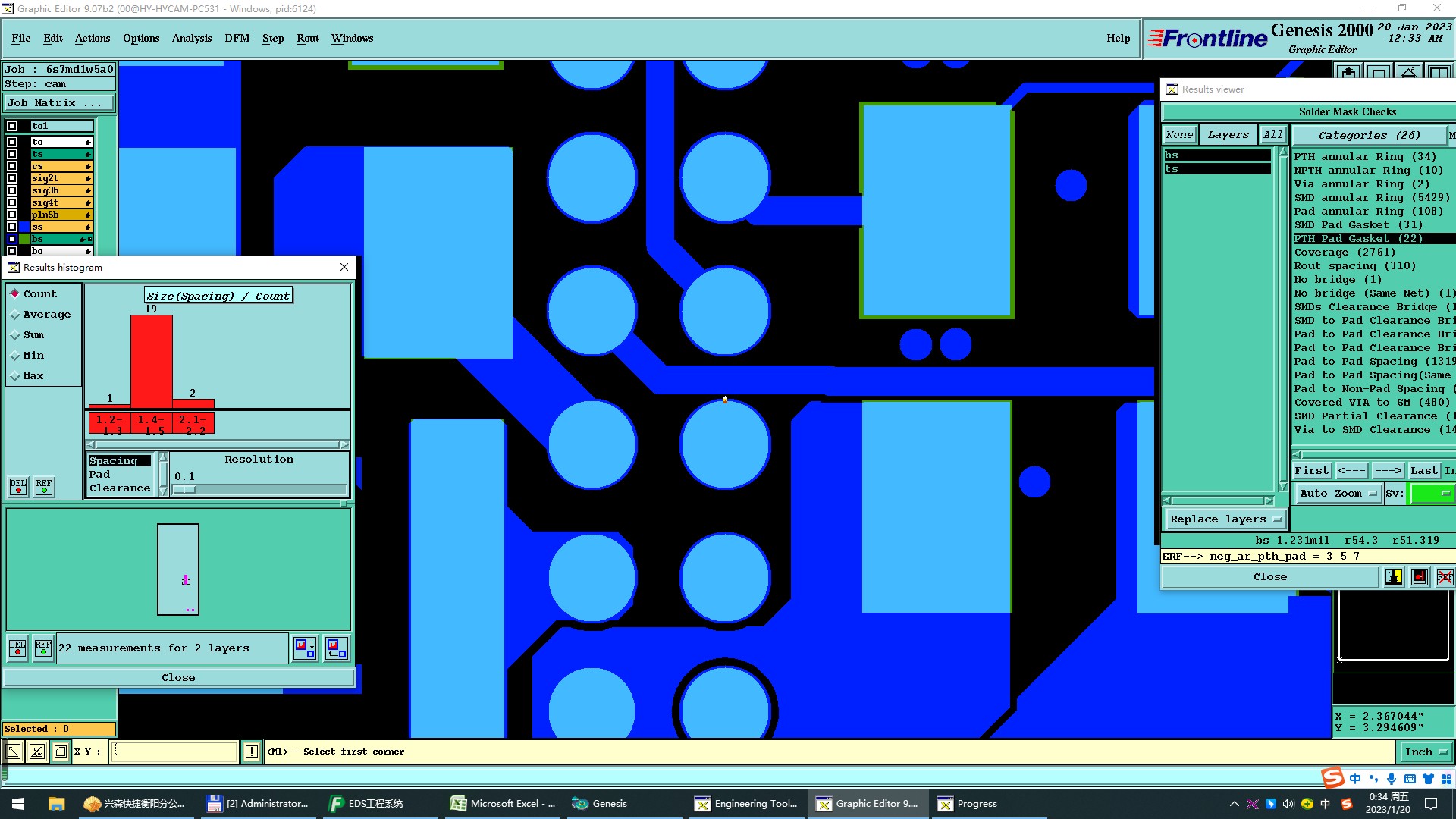The width and height of the screenshot is (1456, 819).
Task: Open the Replace layers dropdown
Action: point(1225,519)
